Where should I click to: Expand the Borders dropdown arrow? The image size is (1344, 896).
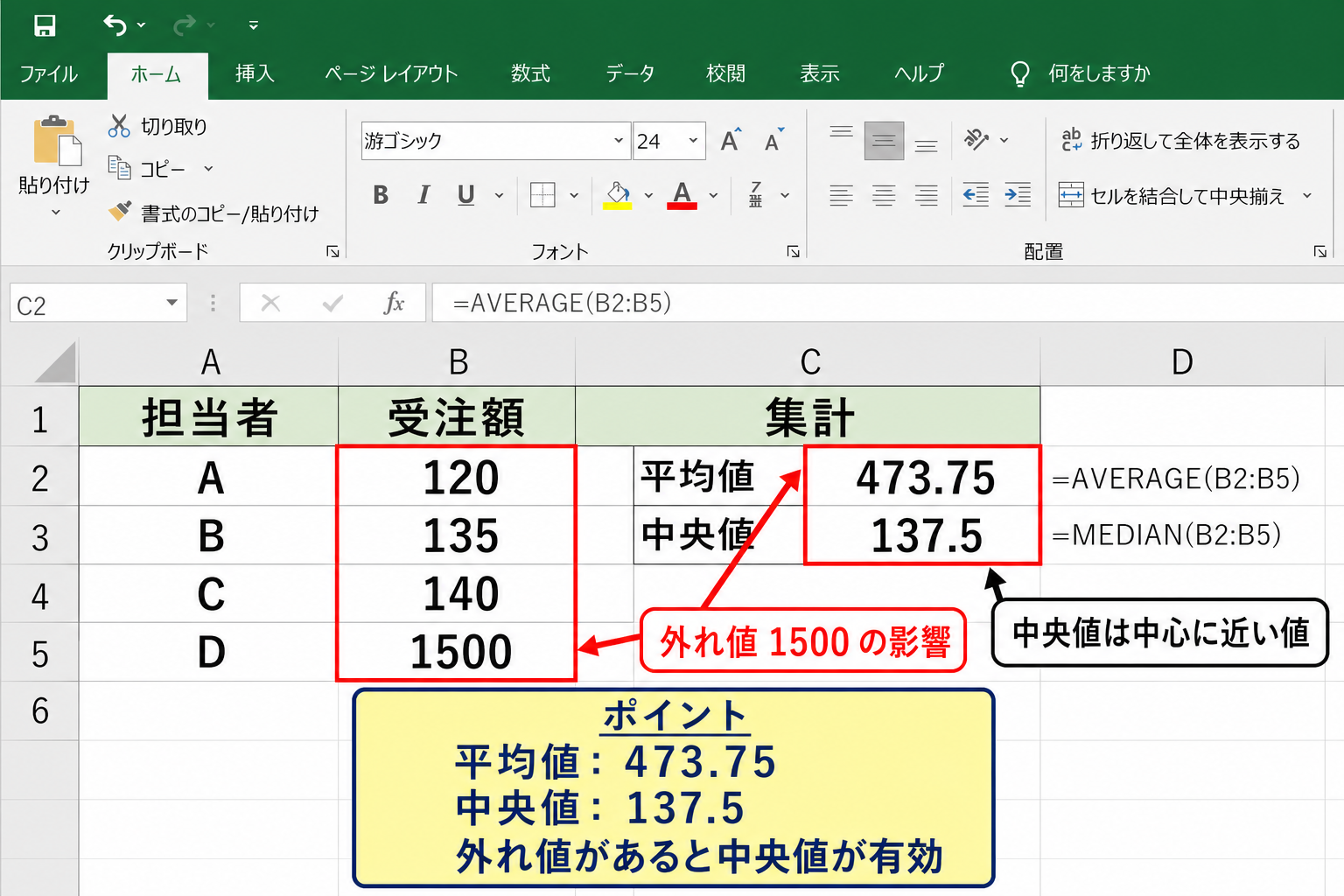574,196
